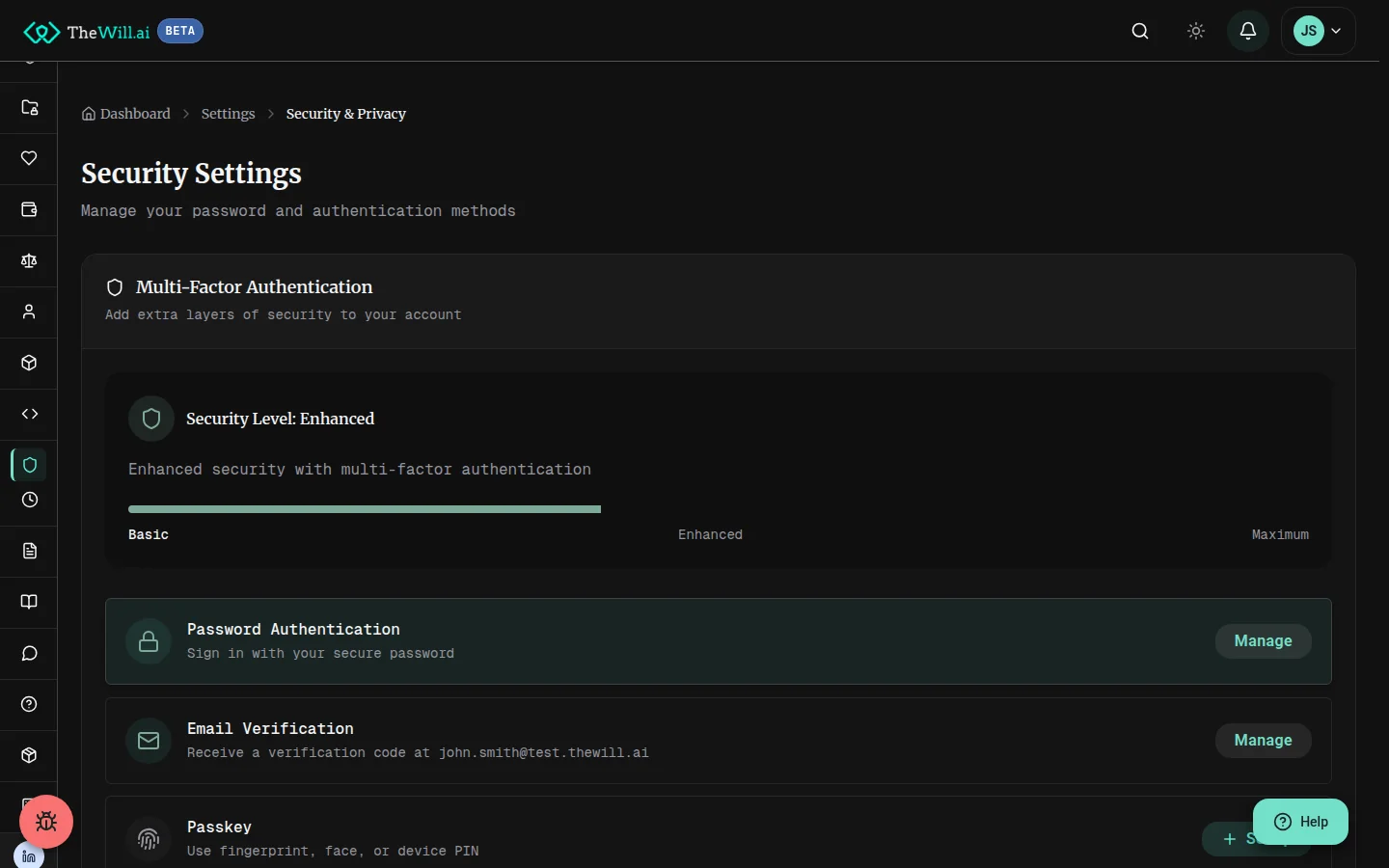1389x868 pixels.
Task: Open the chat bubble sidebar icon
Action: 30,653
